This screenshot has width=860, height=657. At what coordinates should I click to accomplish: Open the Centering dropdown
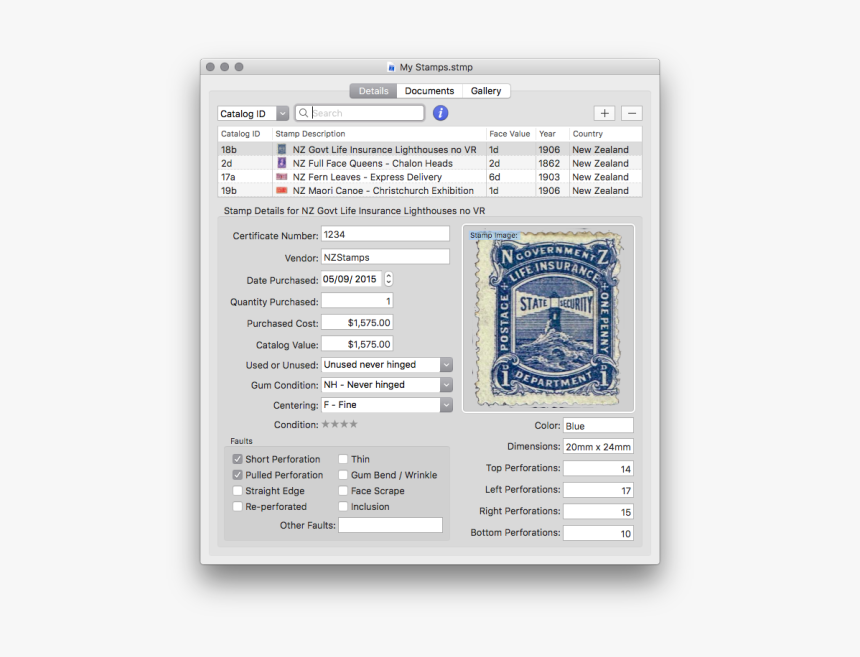click(446, 405)
